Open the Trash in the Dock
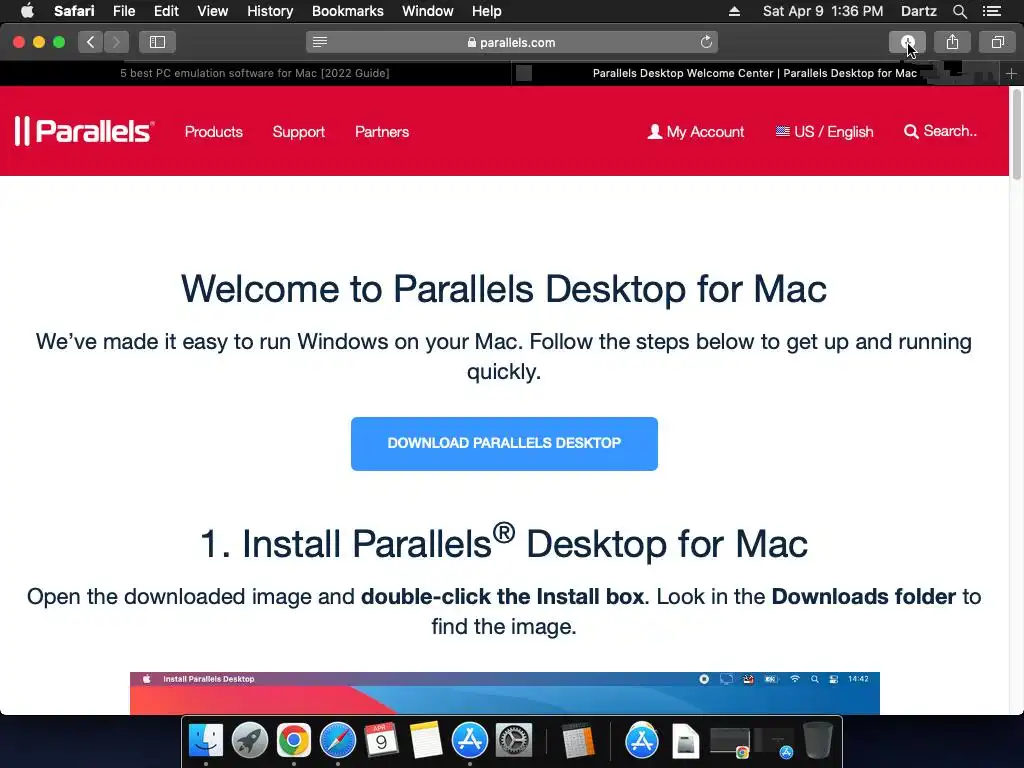This screenshot has height=768, width=1024. click(818, 741)
